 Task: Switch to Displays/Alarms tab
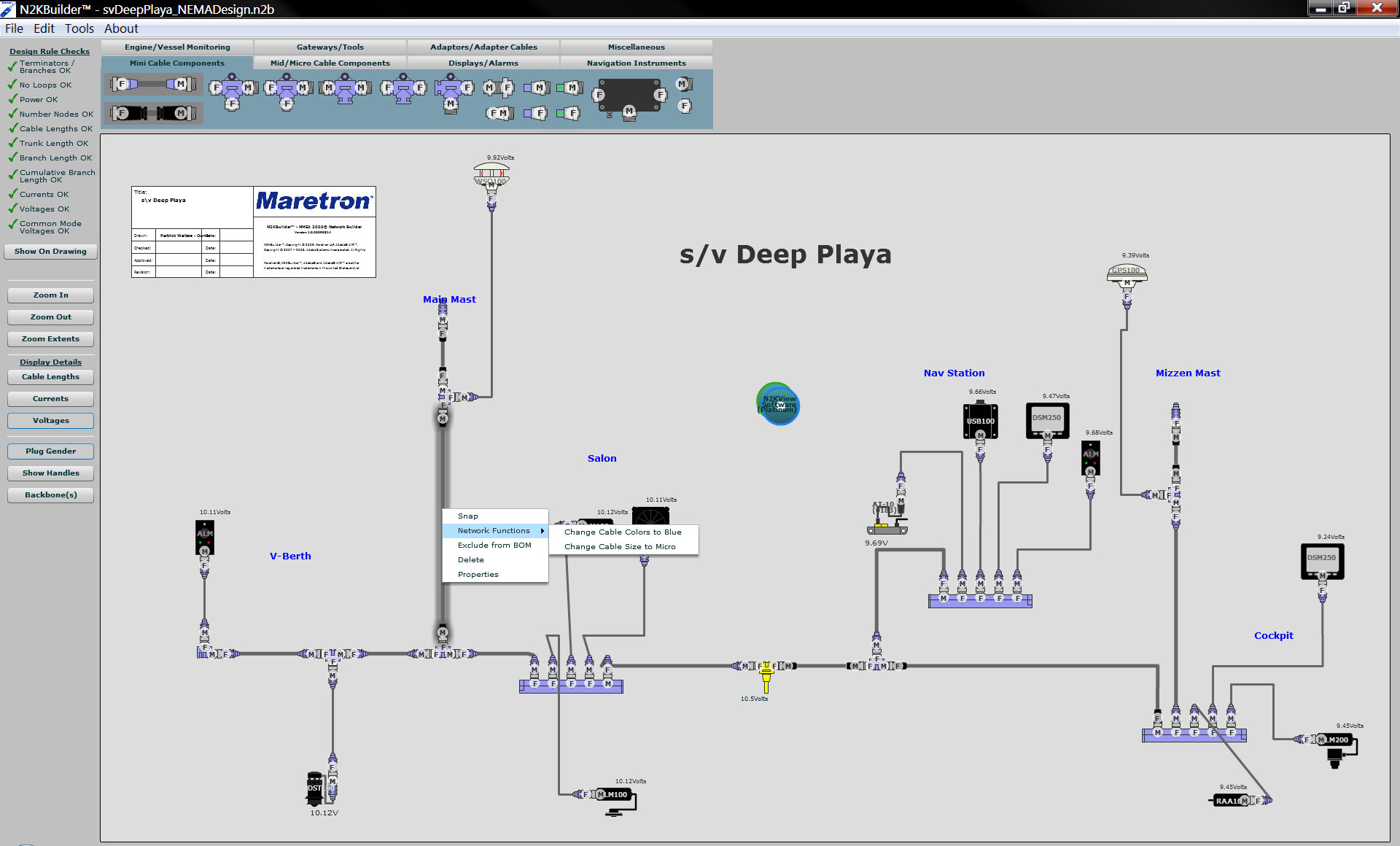483,63
